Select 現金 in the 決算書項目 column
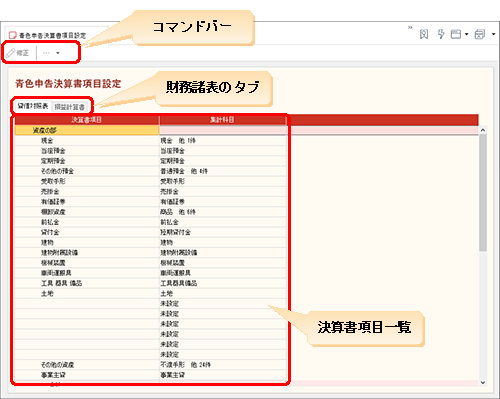 point(47,141)
